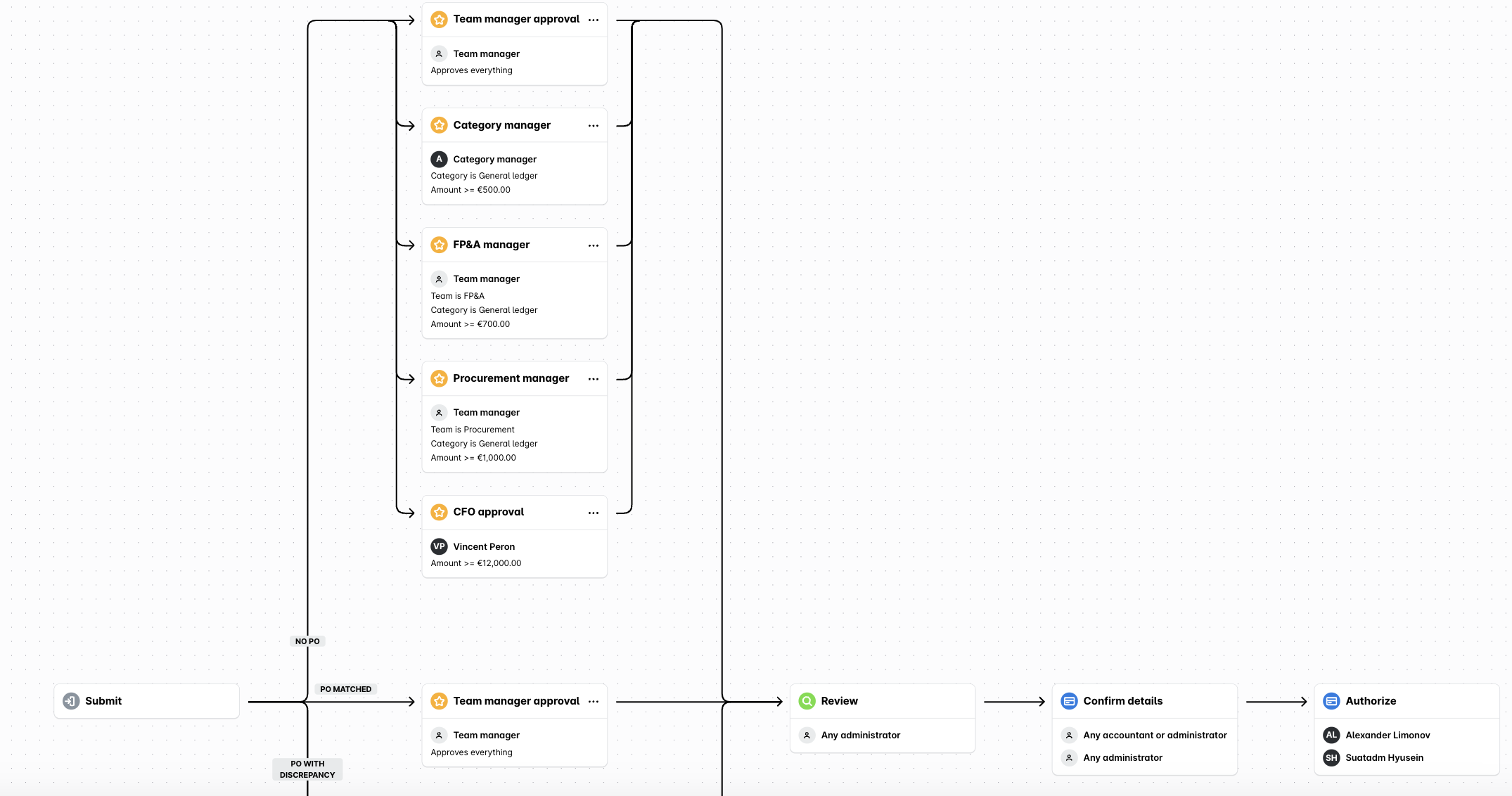Image resolution: width=1512 pixels, height=796 pixels.
Task: Click 'Suatadm Hyusein' authorizer name
Action: [x=1384, y=757]
